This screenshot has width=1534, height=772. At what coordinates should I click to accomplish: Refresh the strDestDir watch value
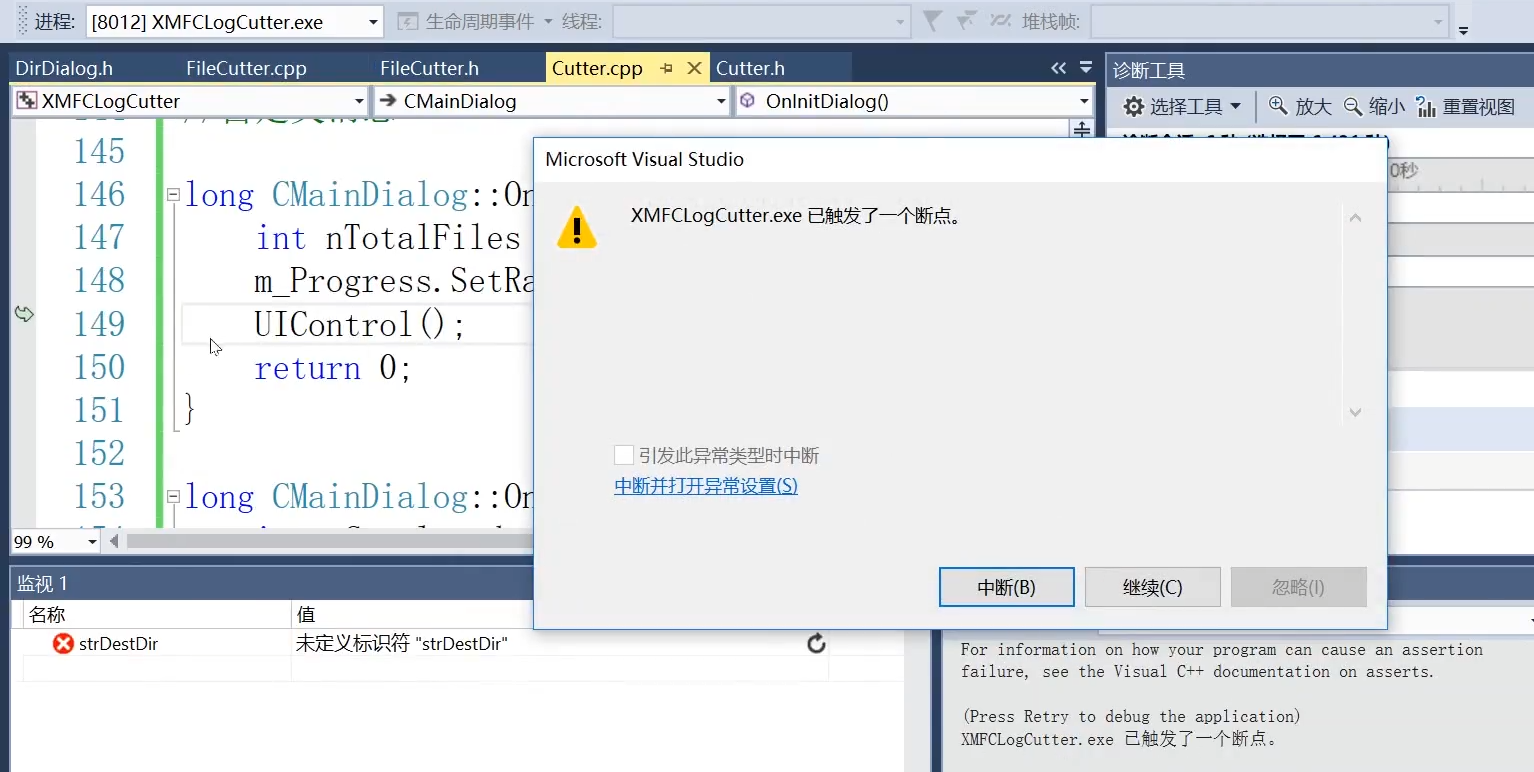pyautogui.click(x=816, y=643)
